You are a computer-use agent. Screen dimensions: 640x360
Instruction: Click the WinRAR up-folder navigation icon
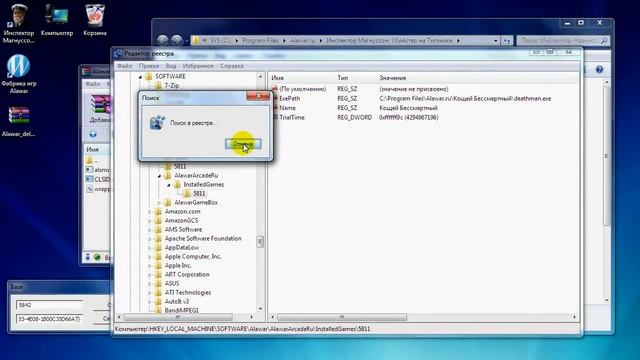click(x=93, y=134)
